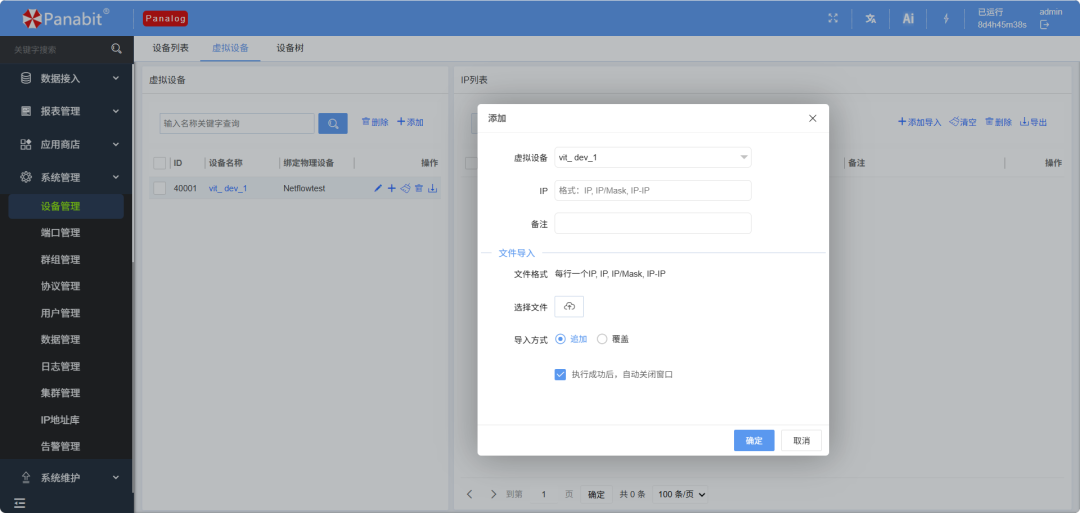Go to next page arrow in pagination
This screenshot has width=1080, height=513.
493,494
